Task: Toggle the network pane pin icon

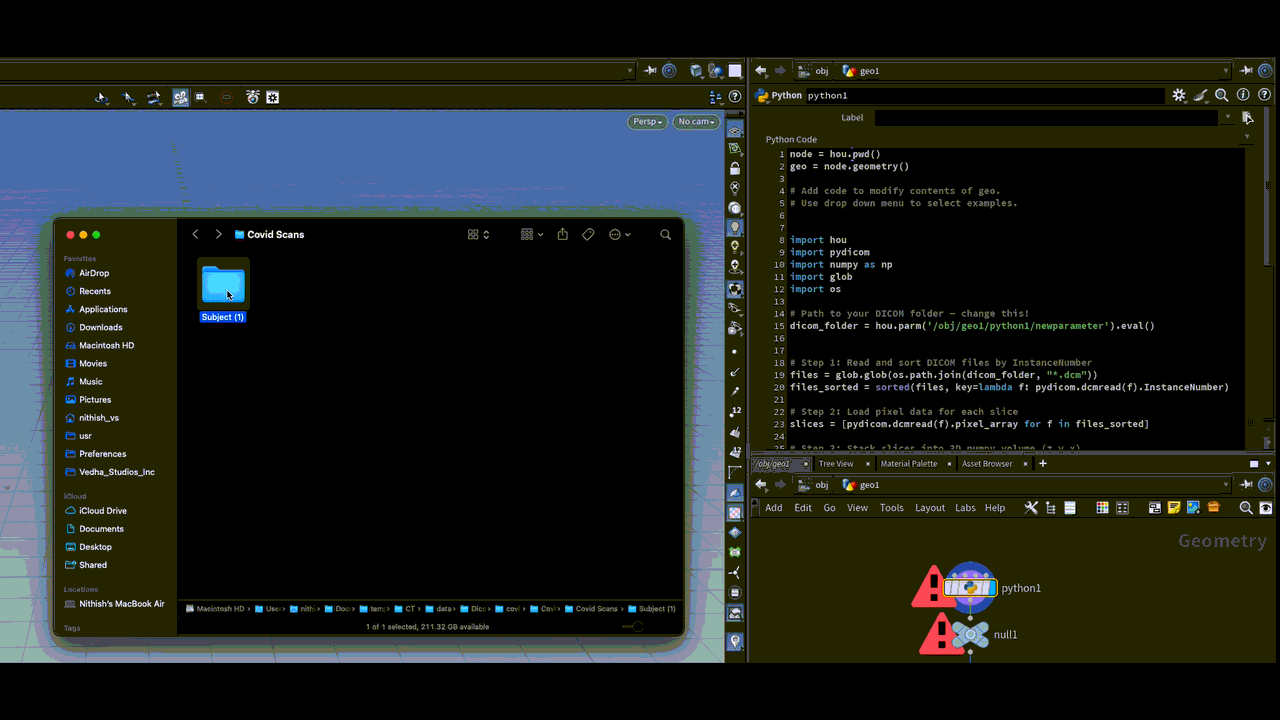Action: (x=1246, y=484)
